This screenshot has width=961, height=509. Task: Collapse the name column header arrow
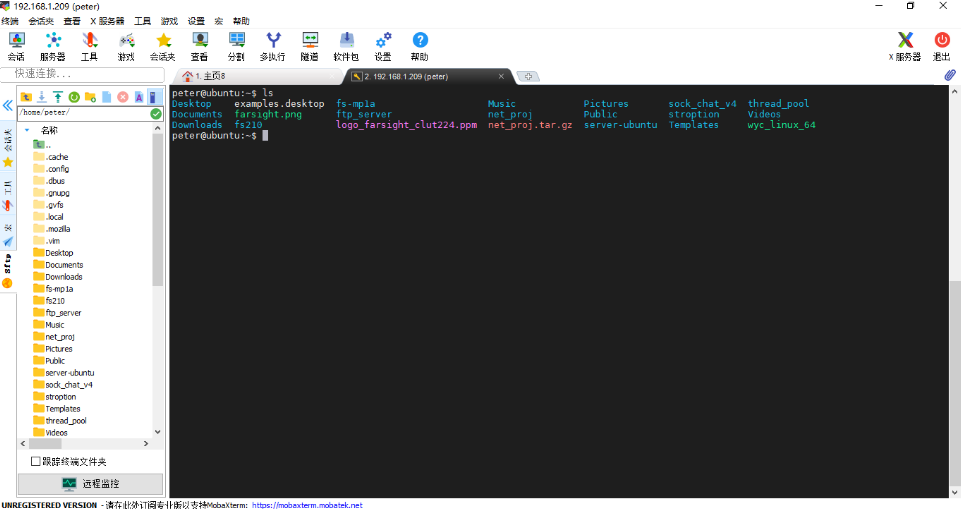pyautogui.click(x=27, y=130)
